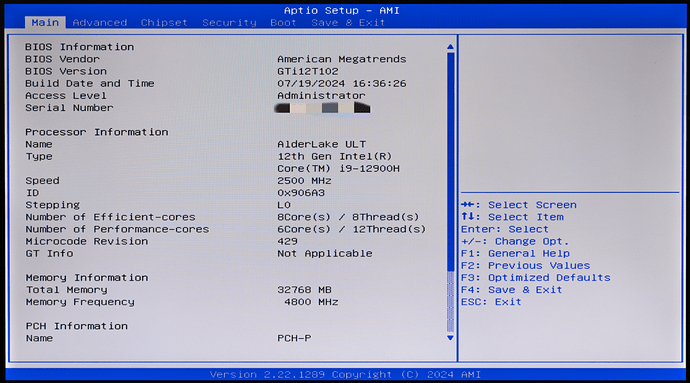Image resolution: width=690 pixels, height=383 pixels.
Task: Select the BIOS Vendor row label
Action: (62, 59)
